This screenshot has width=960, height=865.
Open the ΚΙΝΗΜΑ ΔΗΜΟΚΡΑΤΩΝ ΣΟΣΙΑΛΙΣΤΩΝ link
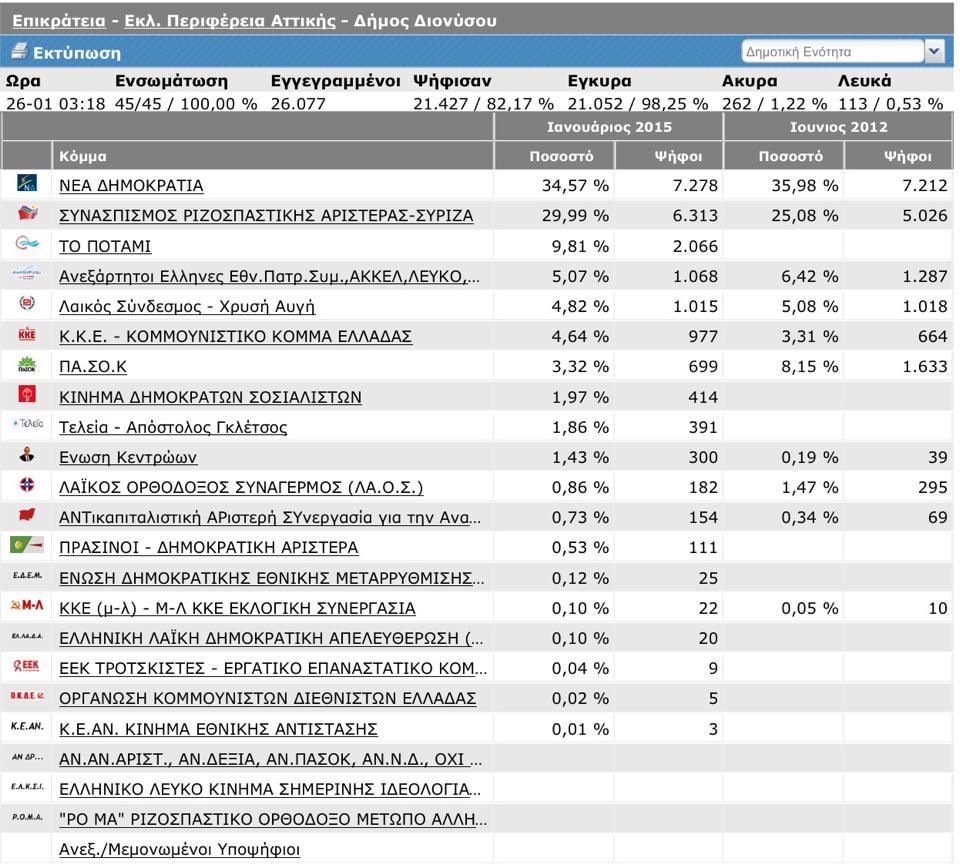[210, 397]
